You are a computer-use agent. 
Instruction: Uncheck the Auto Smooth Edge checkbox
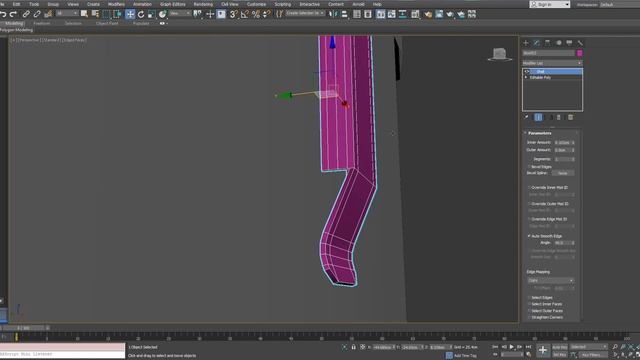[529, 236]
